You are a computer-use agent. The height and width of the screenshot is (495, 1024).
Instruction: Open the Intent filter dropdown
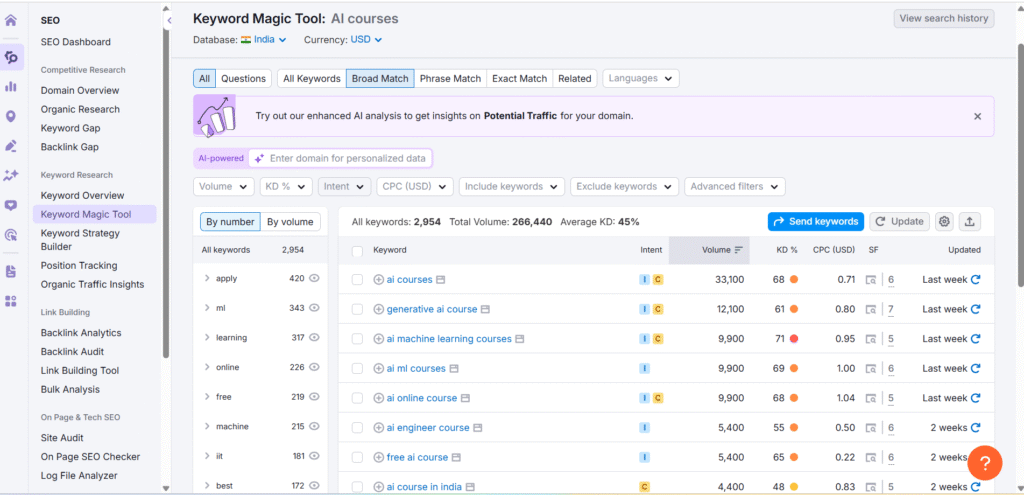pyautogui.click(x=344, y=186)
